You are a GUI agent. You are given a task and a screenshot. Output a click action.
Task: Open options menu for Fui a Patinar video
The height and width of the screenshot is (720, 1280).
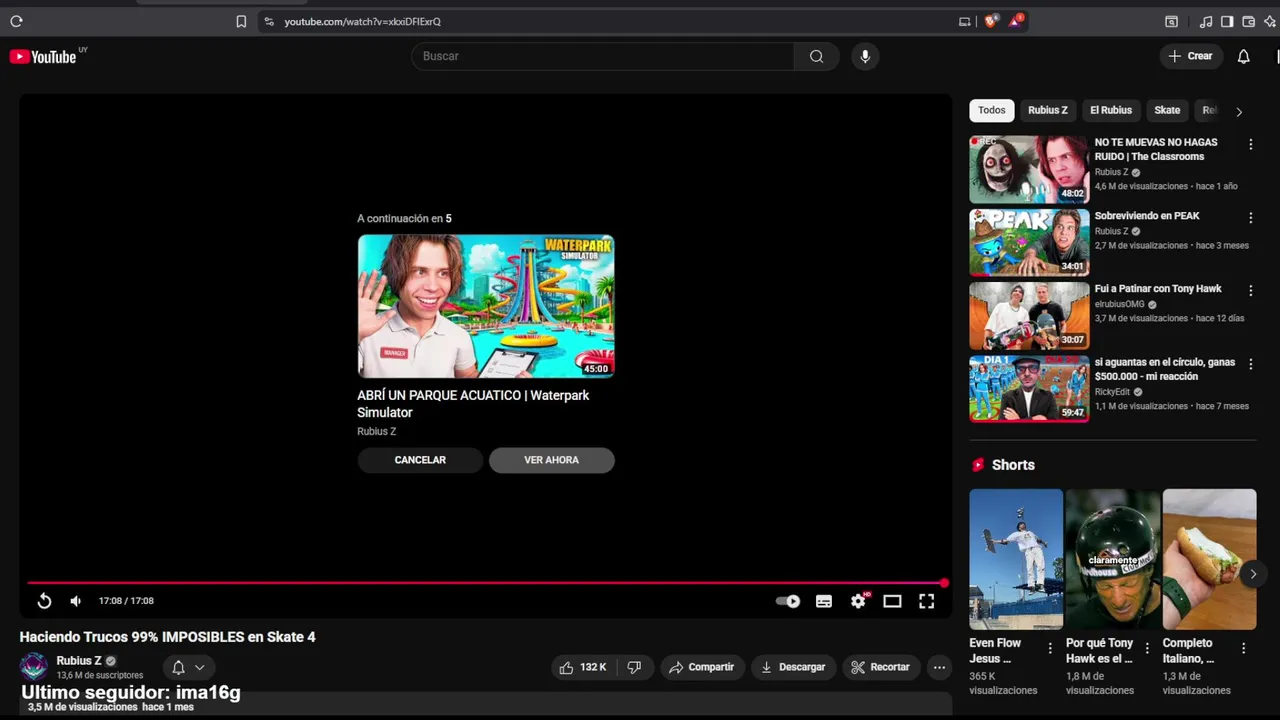1250,291
